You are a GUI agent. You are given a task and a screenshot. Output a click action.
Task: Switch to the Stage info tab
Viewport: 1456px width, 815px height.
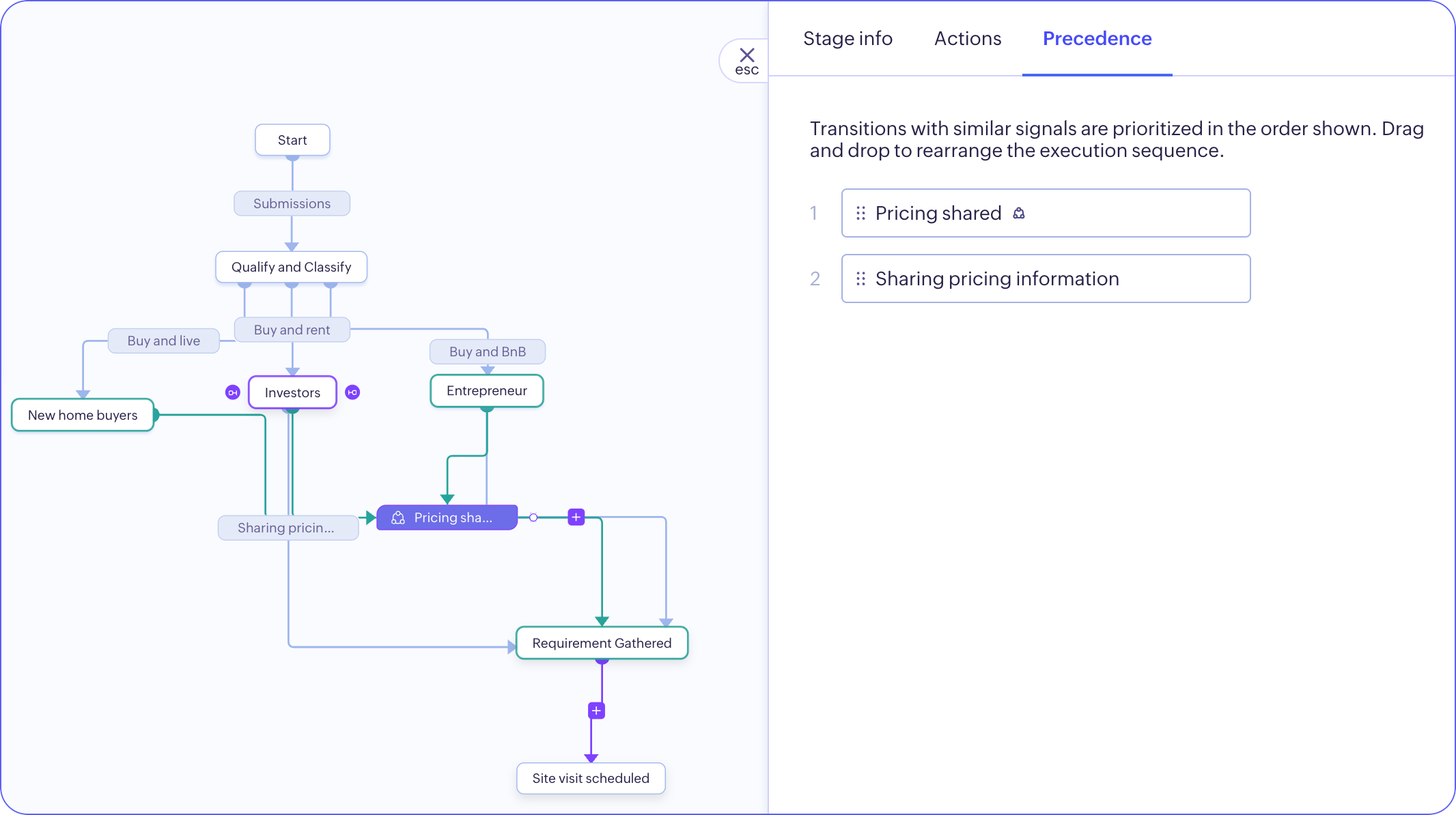click(x=848, y=39)
